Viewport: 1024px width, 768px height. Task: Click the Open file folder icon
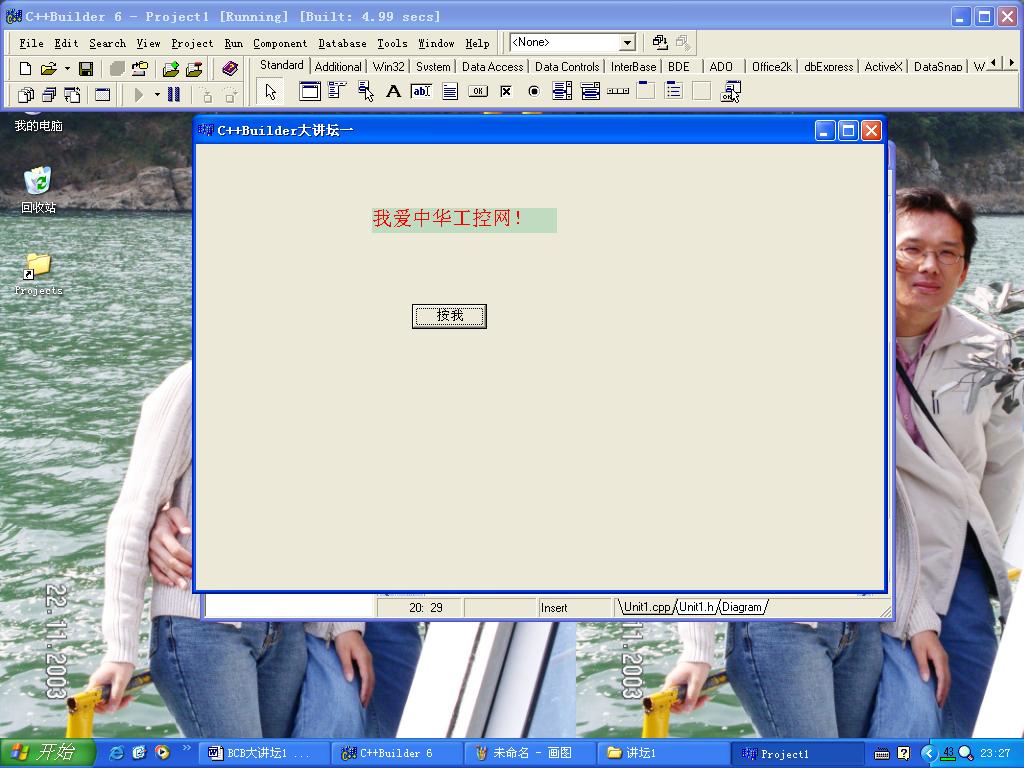click(x=48, y=69)
